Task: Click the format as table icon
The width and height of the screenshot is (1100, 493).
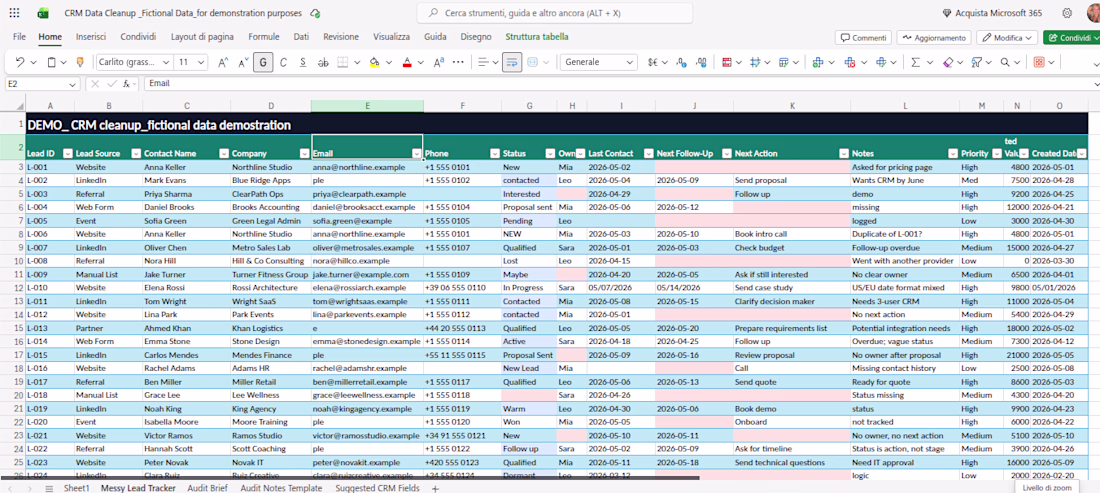Action: click(x=783, y=62)
